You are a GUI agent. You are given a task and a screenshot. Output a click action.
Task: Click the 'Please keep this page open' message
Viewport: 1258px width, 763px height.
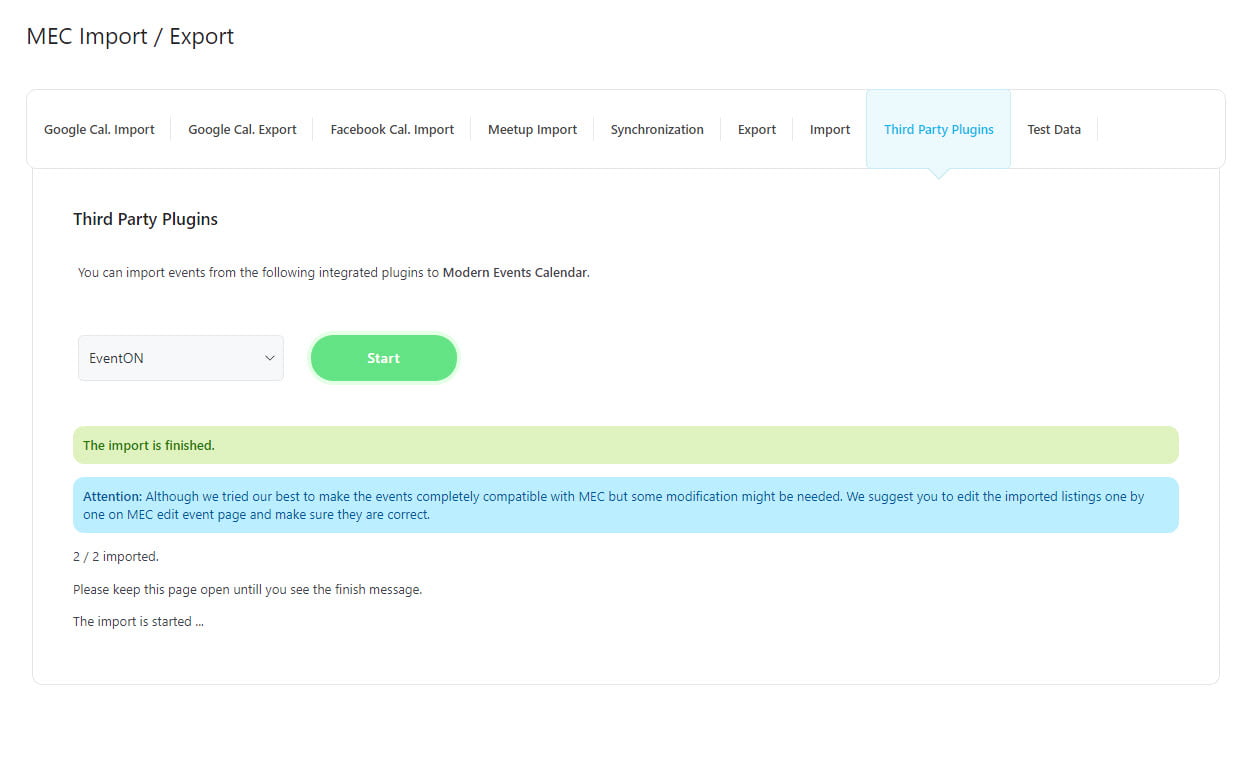(x=247, y=589)
